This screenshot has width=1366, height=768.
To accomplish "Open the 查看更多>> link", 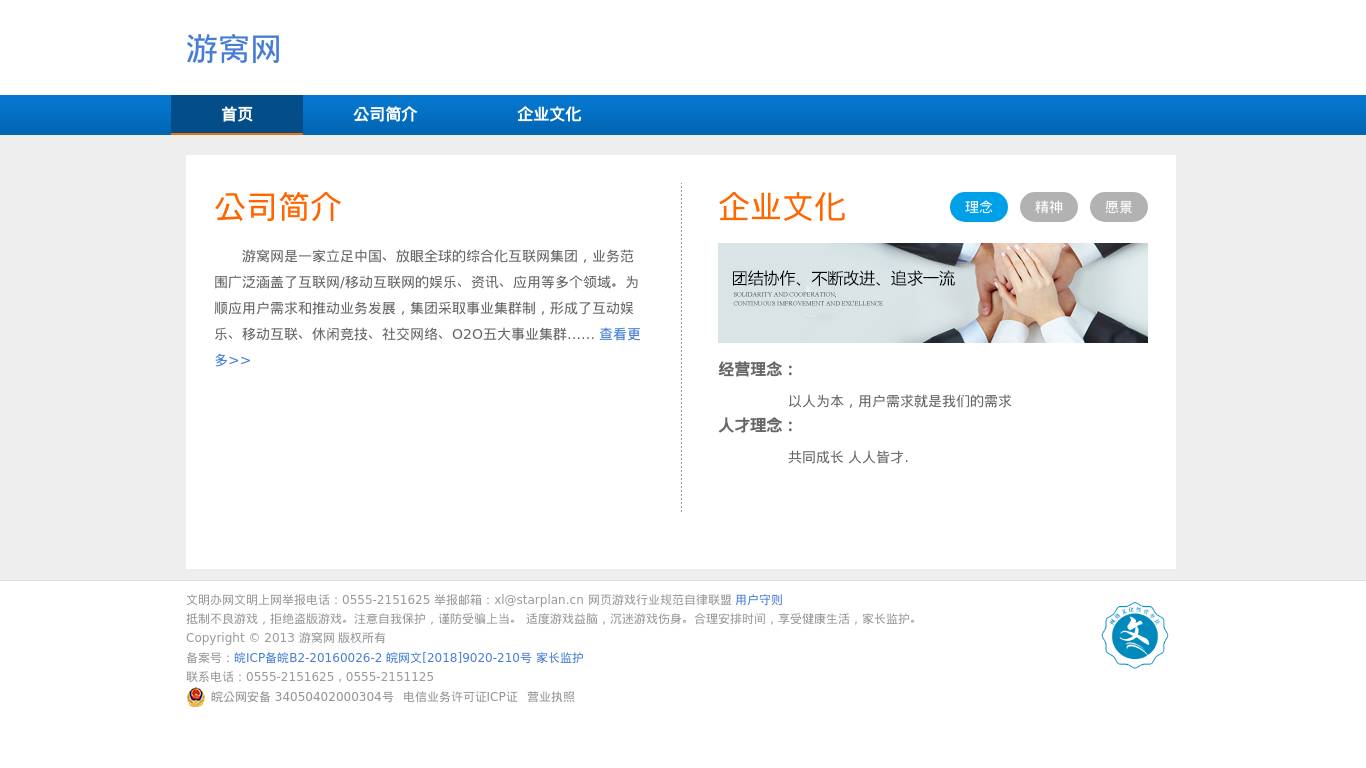I will click(620, 334).
